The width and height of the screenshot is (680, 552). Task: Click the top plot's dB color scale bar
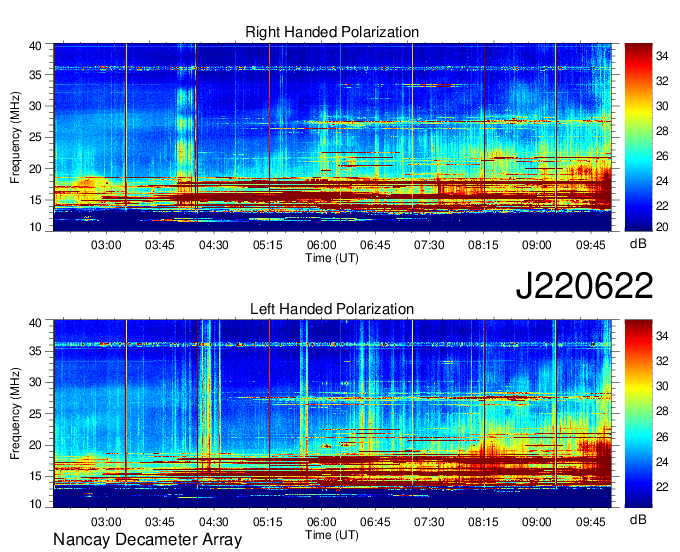click(638, 137)
